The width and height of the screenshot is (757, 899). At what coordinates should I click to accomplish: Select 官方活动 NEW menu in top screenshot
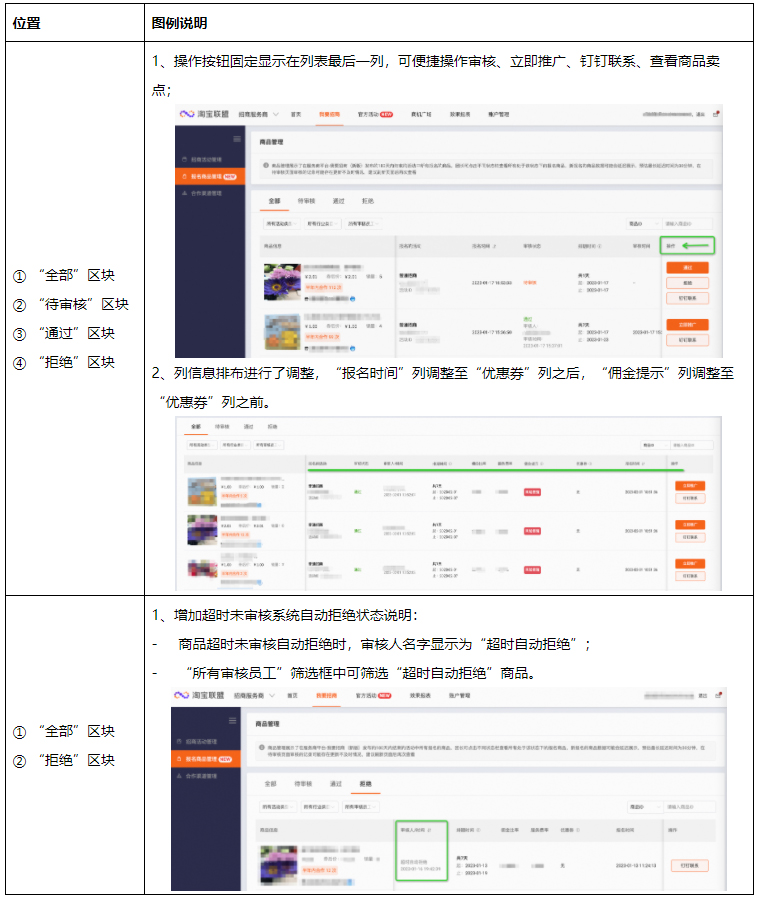pos(375,114)
